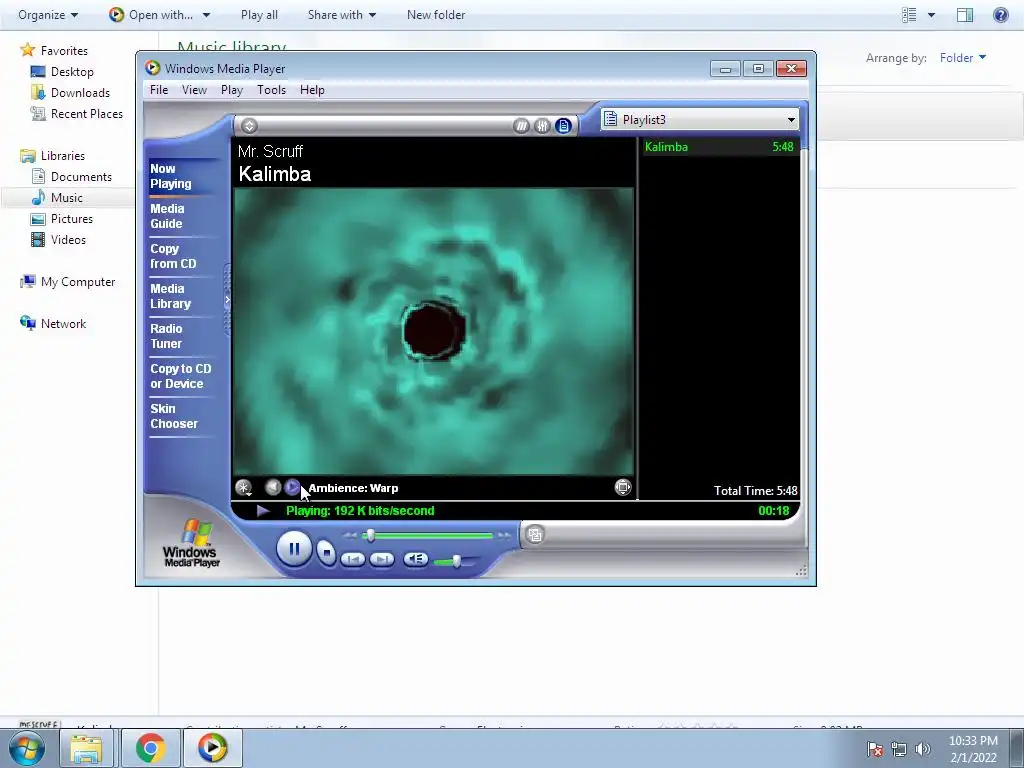
Task: Expand the Open with dropdown arrow
Action: [206, 14]
